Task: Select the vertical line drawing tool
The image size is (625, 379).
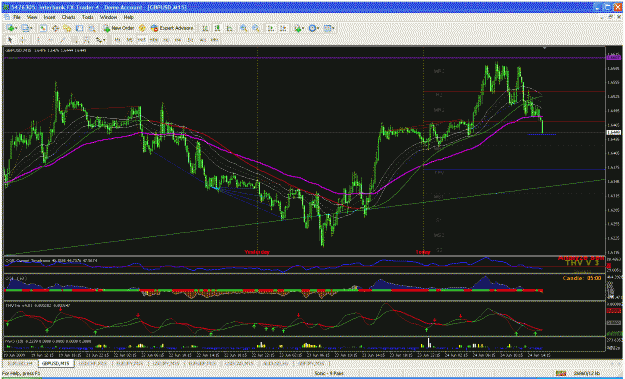Action: click(38, 40)
